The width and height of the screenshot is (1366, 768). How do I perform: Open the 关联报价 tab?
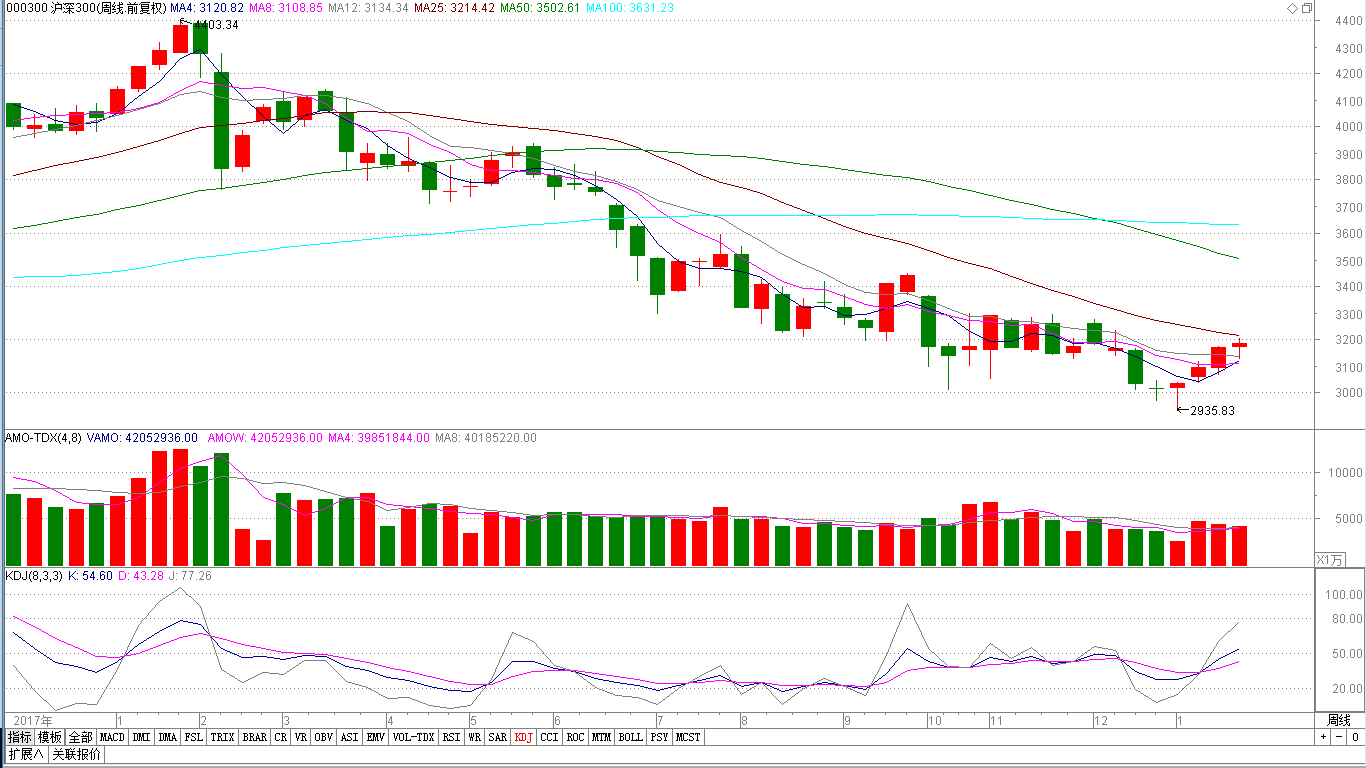(77, 754)
